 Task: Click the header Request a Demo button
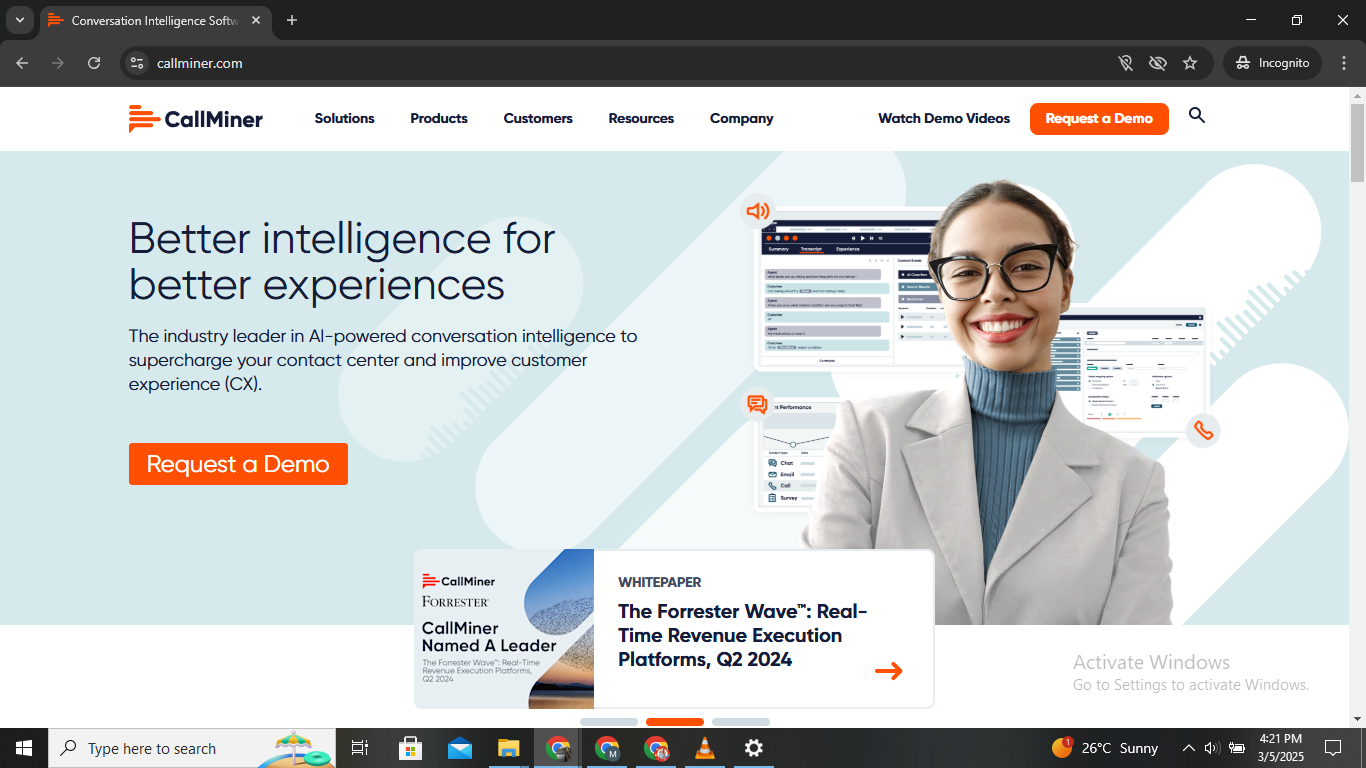[x=1099, y=118]
